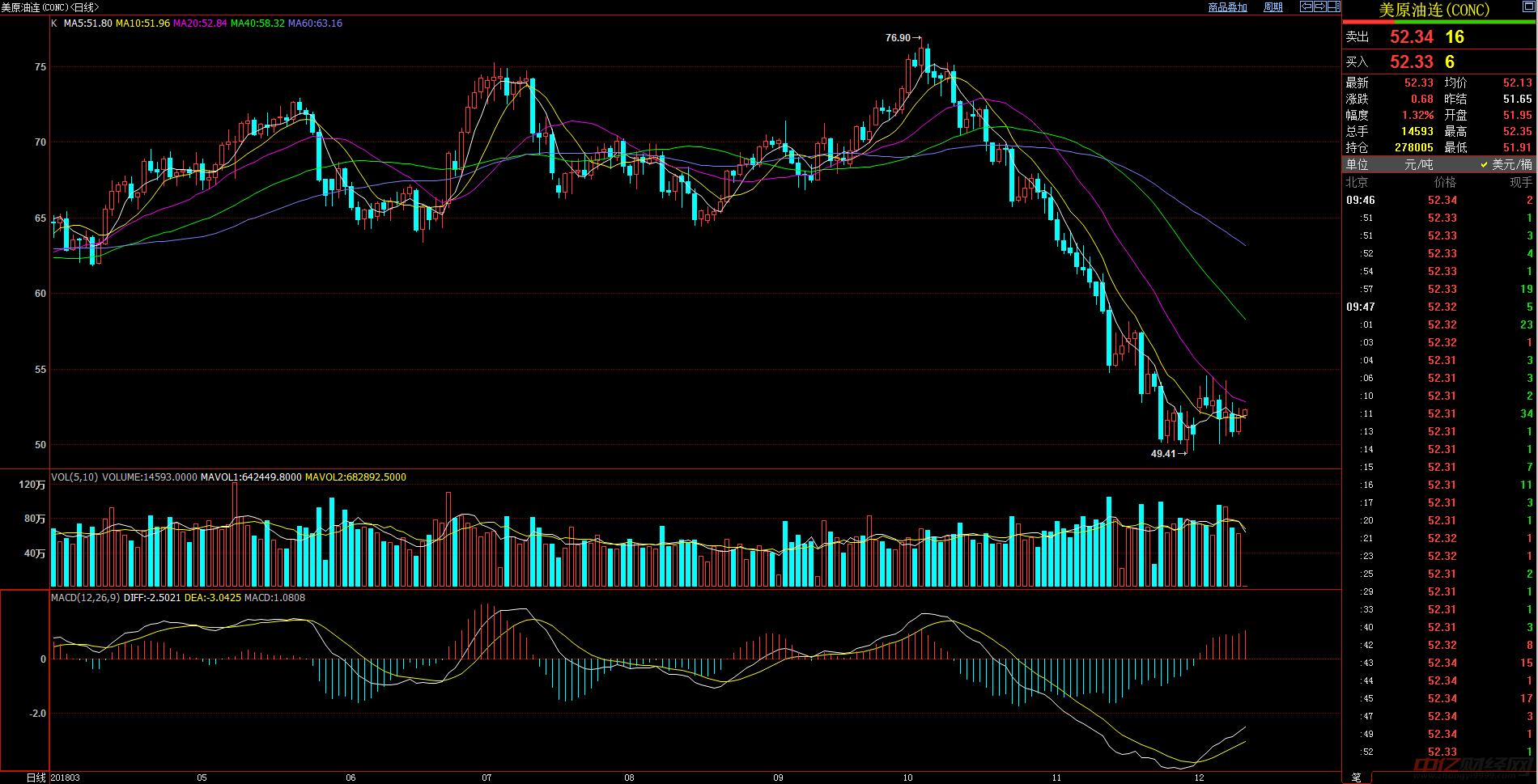Viewport: 1538px width, 784px height.
Task: Click the 75 price level on Y axis
Action: [x=40, y=67]
